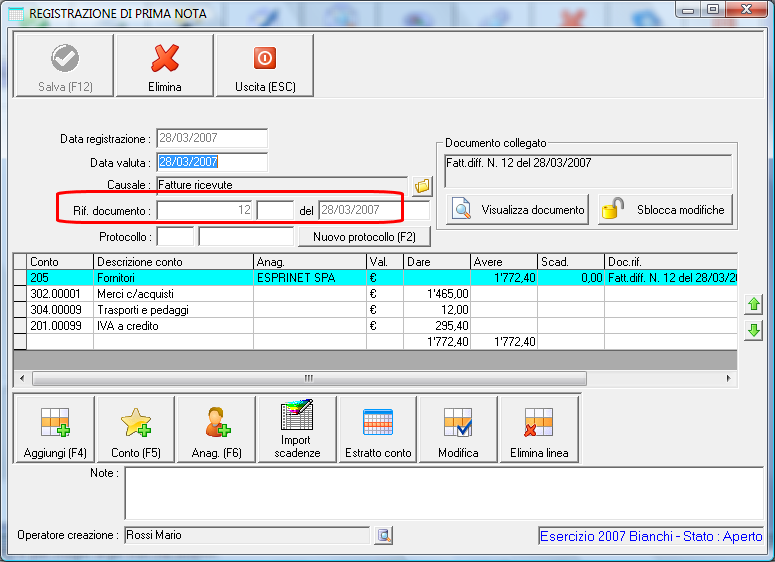Click the Uscita (ESC) exit button
The image size is (775, 562).
(265, 65)
